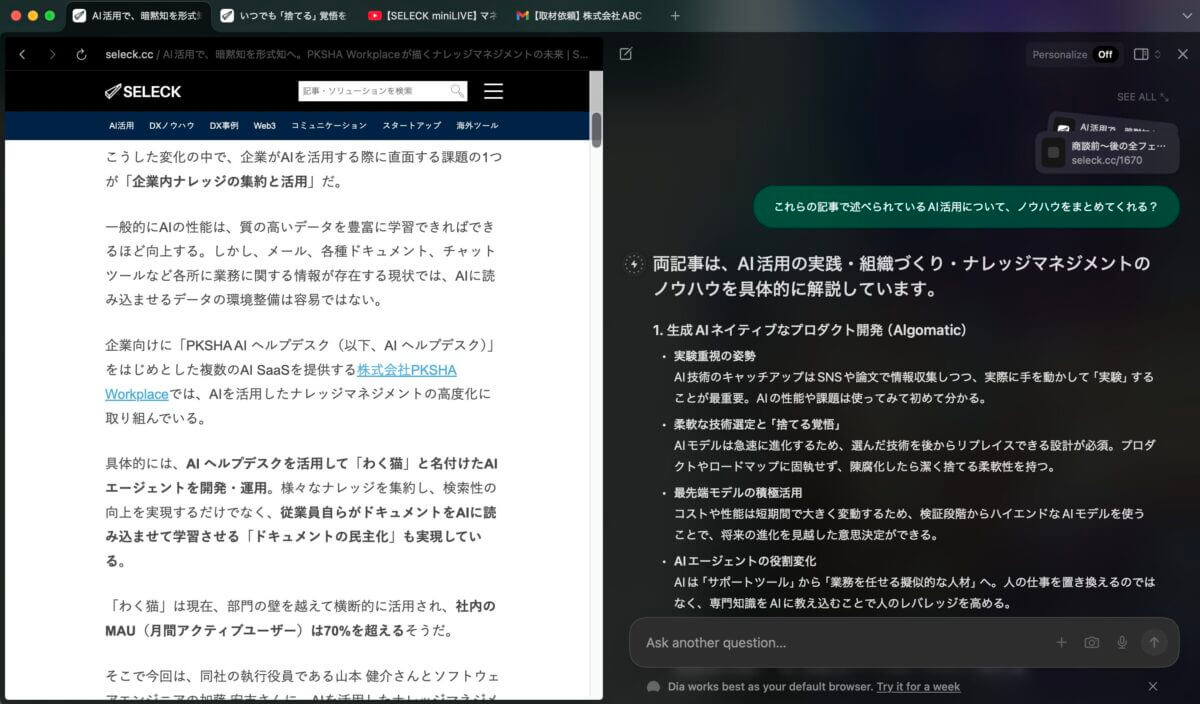The height and width of the screenshot is (704, 1200).
Task: Open the SELECK hamburger menu
Action: coord(493,91)
